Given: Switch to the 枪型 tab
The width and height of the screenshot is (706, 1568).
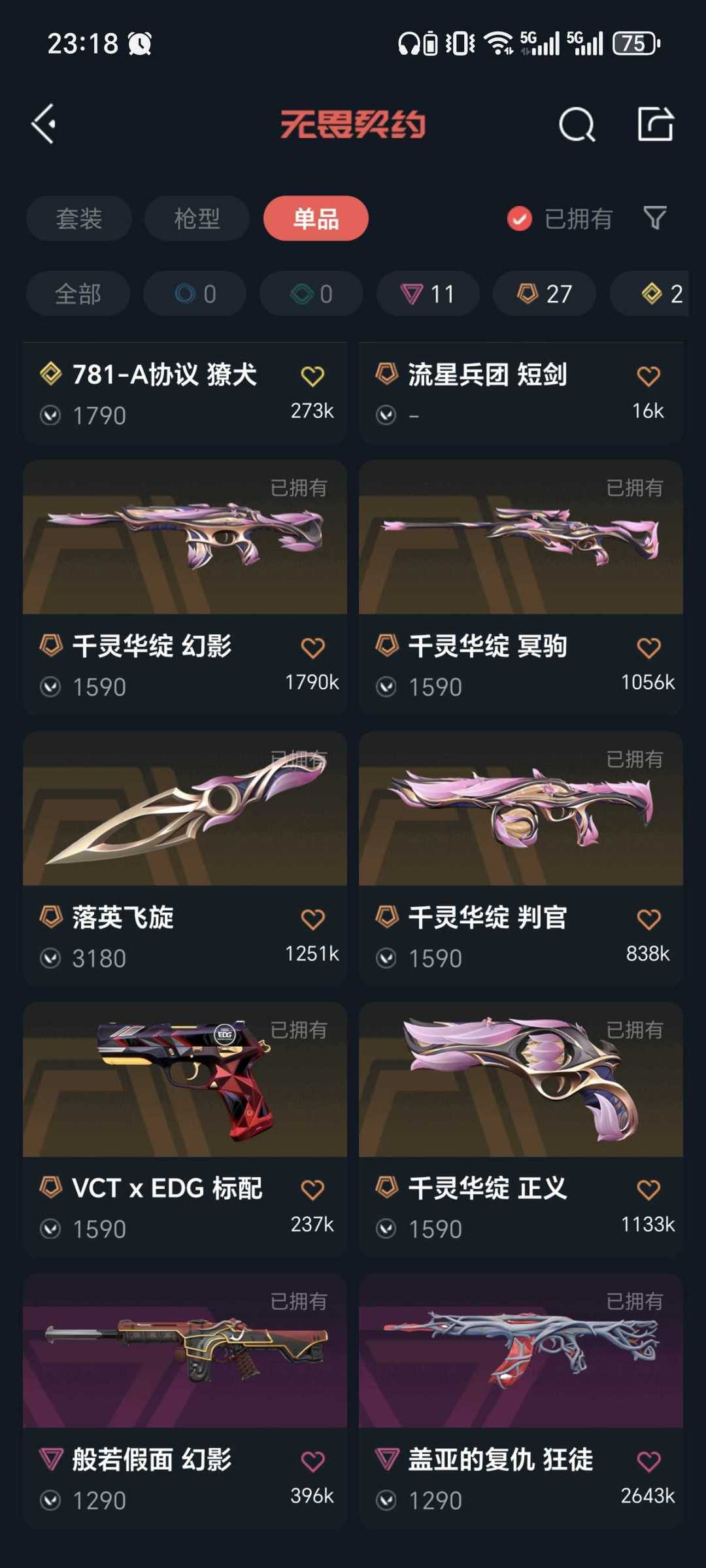Looking at the screenshot, I should (197, 218).
